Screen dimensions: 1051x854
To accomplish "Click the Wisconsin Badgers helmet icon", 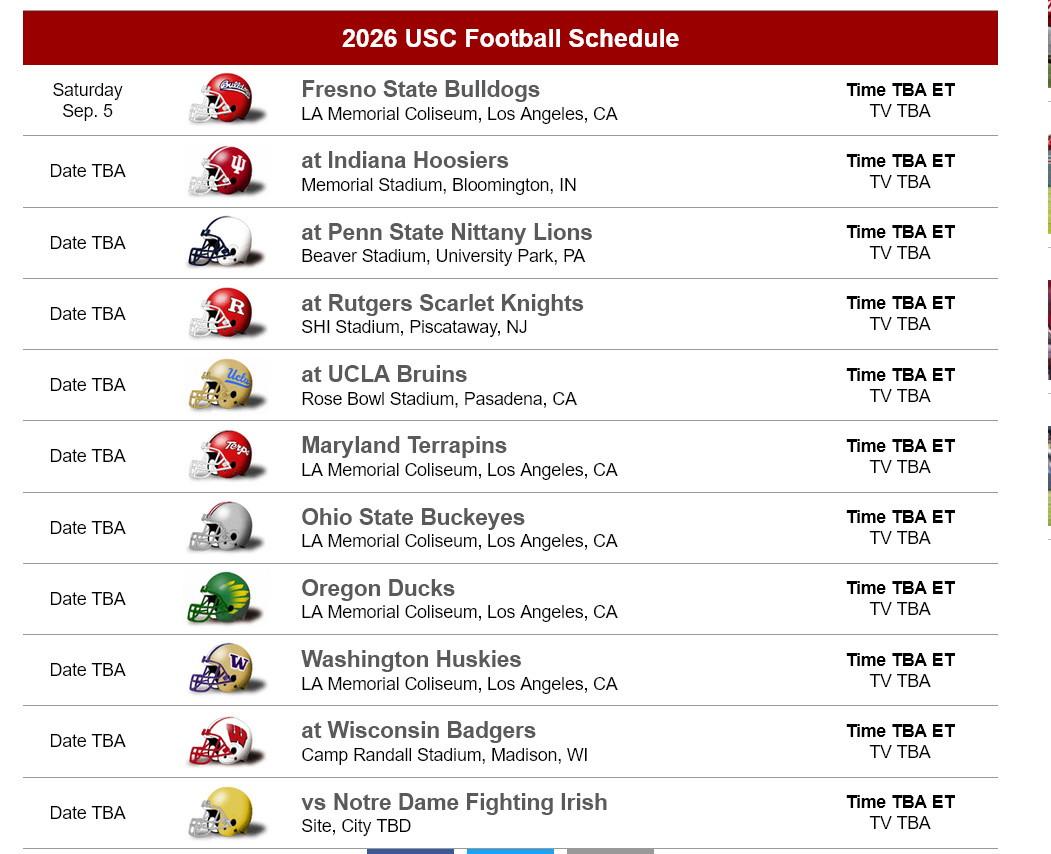I will 227,741.
